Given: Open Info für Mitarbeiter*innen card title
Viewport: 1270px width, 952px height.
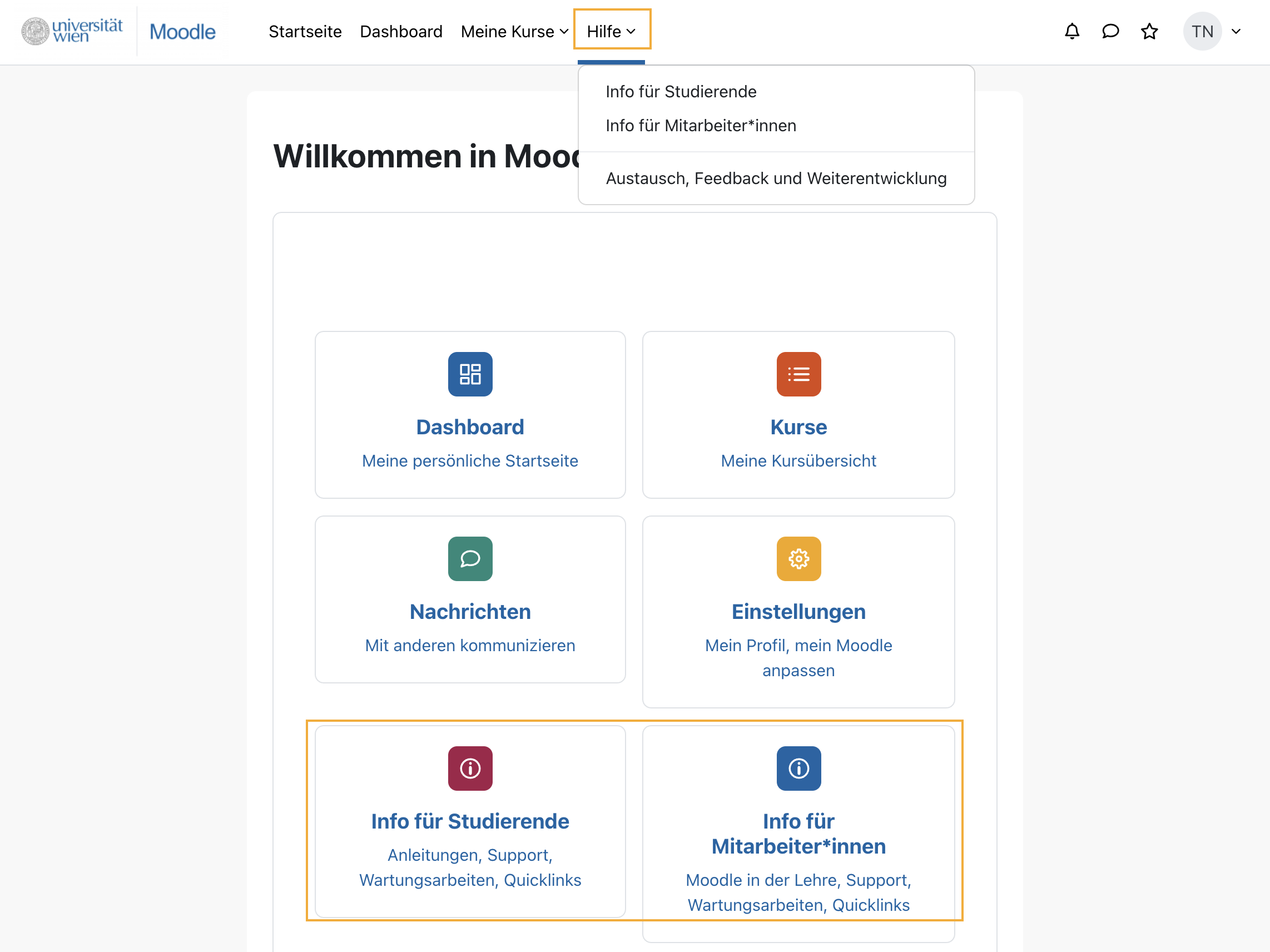Looking at the screenshot, I should [798, 834].
